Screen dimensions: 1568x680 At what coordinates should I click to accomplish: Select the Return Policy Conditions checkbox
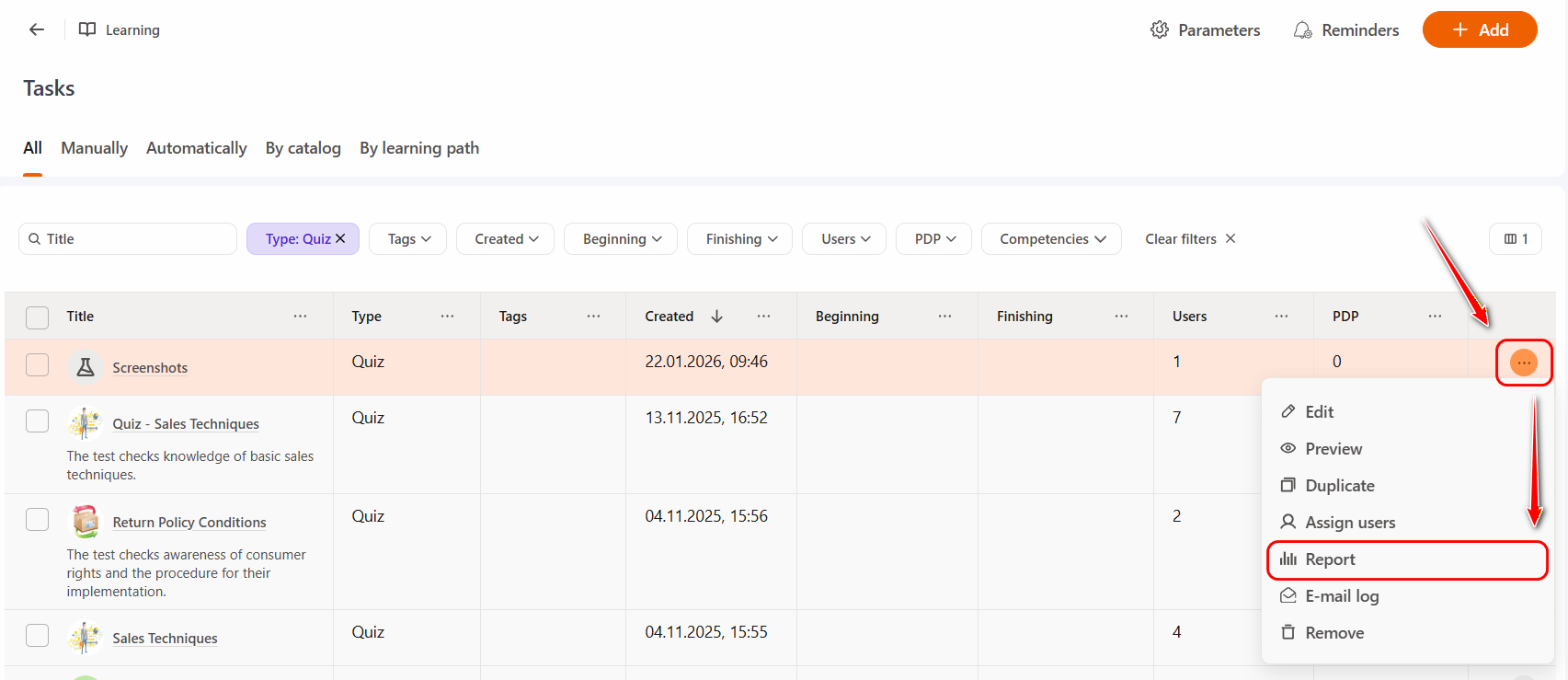tap(38, 519)
